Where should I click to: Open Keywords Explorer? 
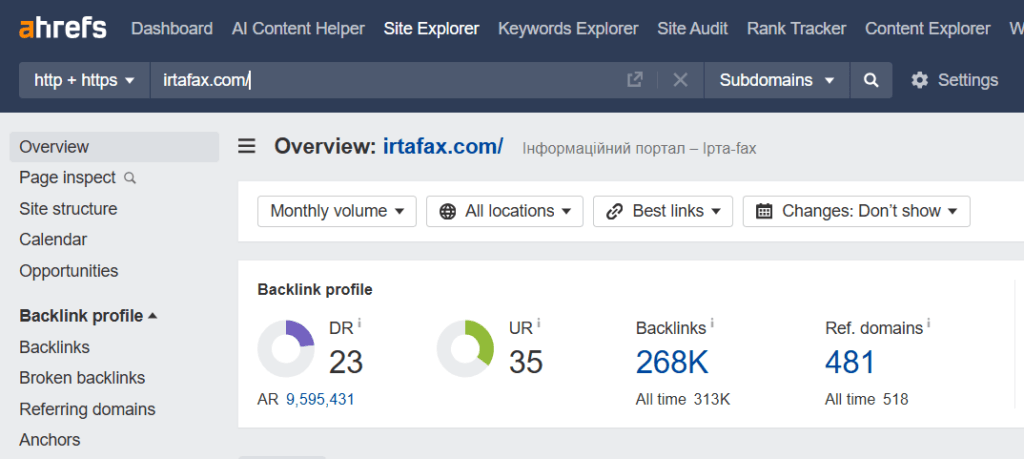point(568,29)
